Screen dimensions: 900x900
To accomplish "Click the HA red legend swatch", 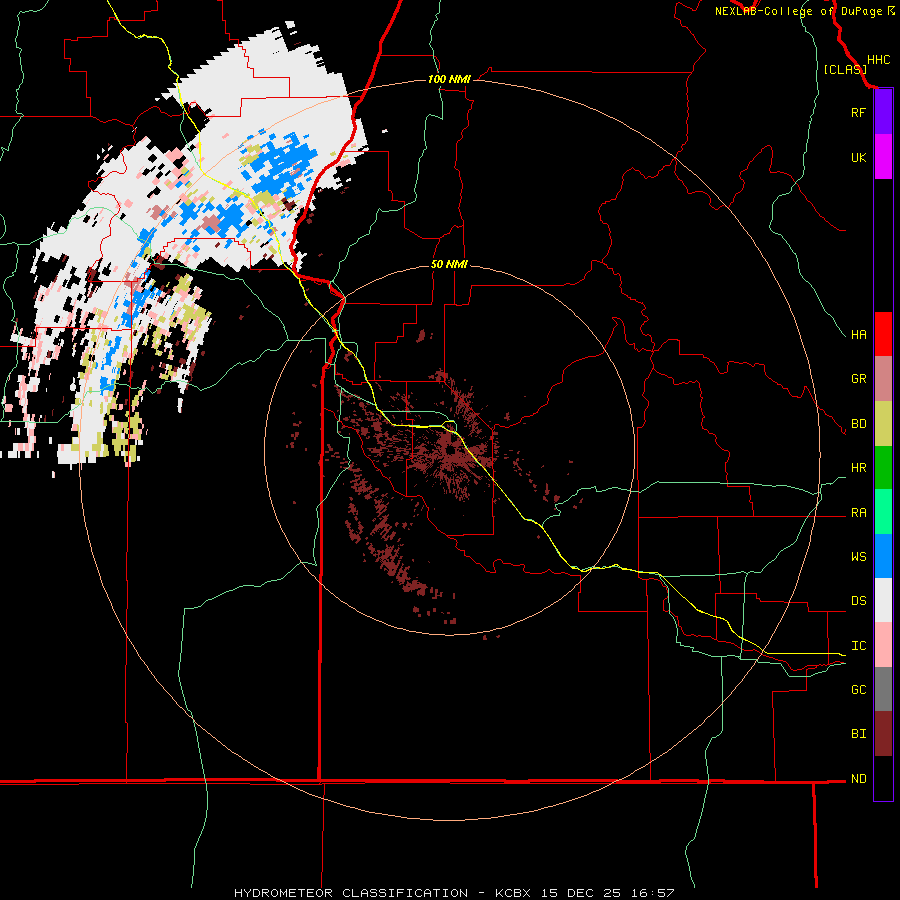I will point(883,334).
